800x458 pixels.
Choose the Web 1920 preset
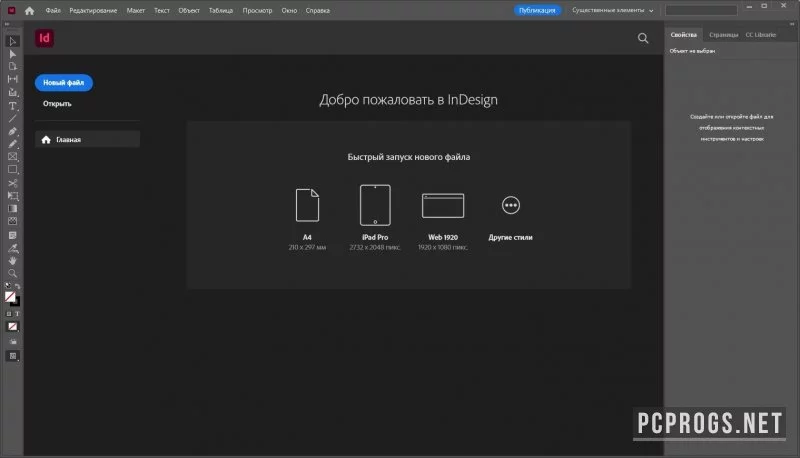coord(443,221)
